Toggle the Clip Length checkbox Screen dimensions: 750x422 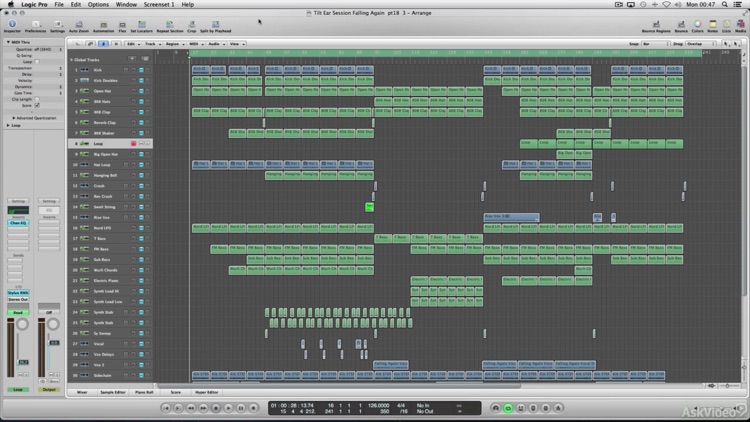pos(37,99)
